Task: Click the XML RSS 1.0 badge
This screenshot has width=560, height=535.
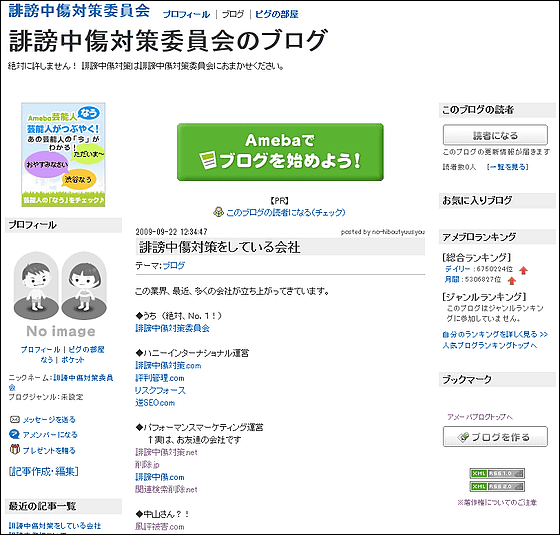Action: [497, 474]
